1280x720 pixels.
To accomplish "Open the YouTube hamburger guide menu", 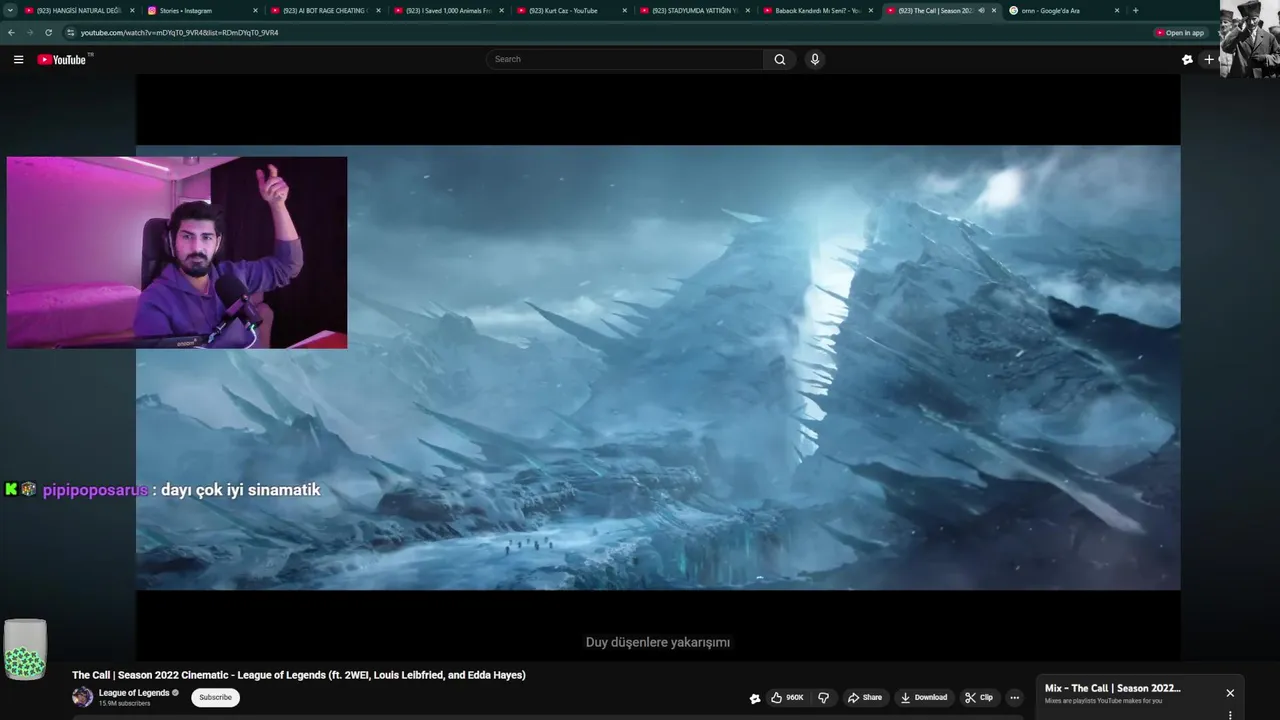I will [x=18, y=59].
